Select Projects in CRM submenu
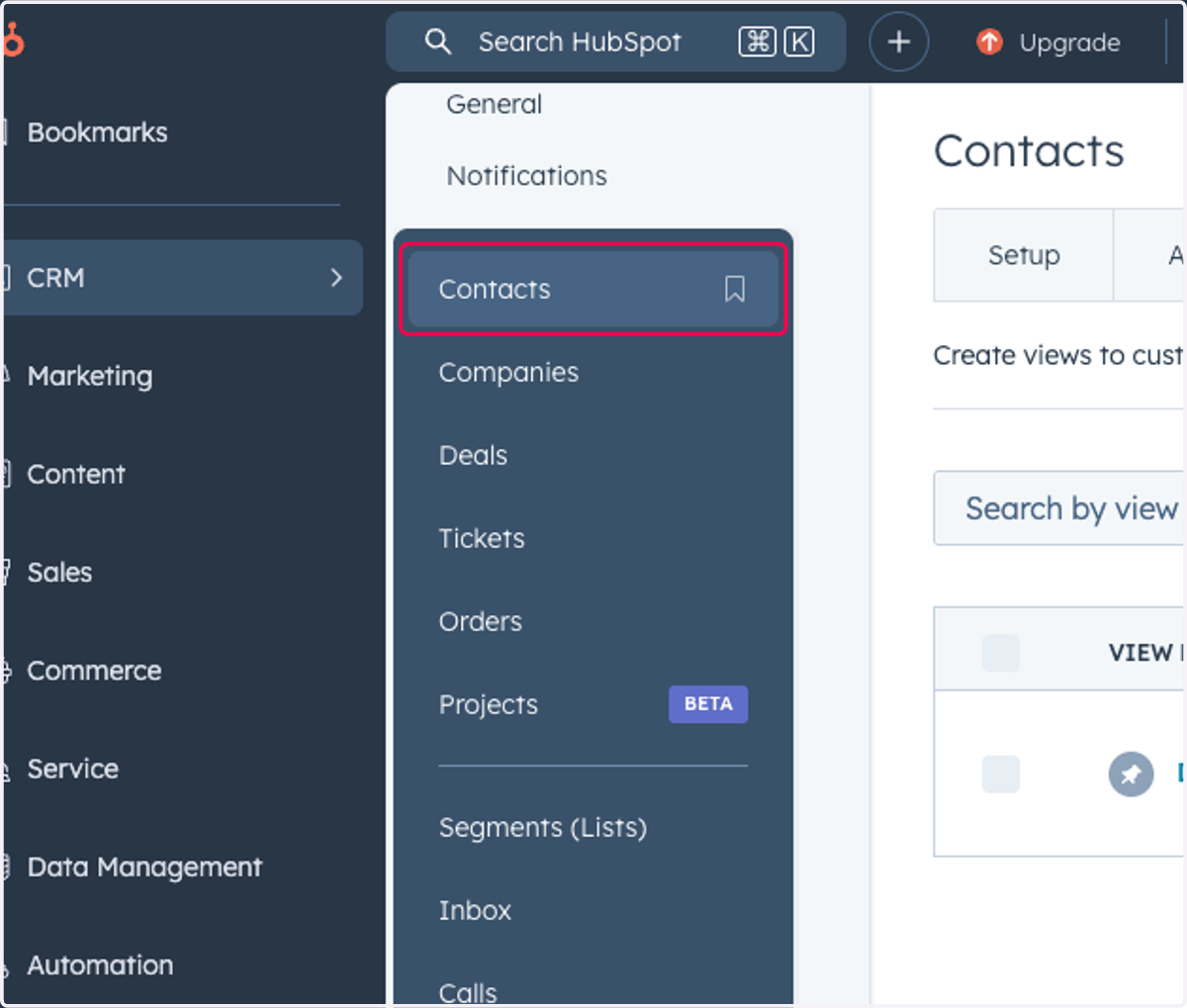Viewport: 1187px width, 1008px height. [489, 704]
